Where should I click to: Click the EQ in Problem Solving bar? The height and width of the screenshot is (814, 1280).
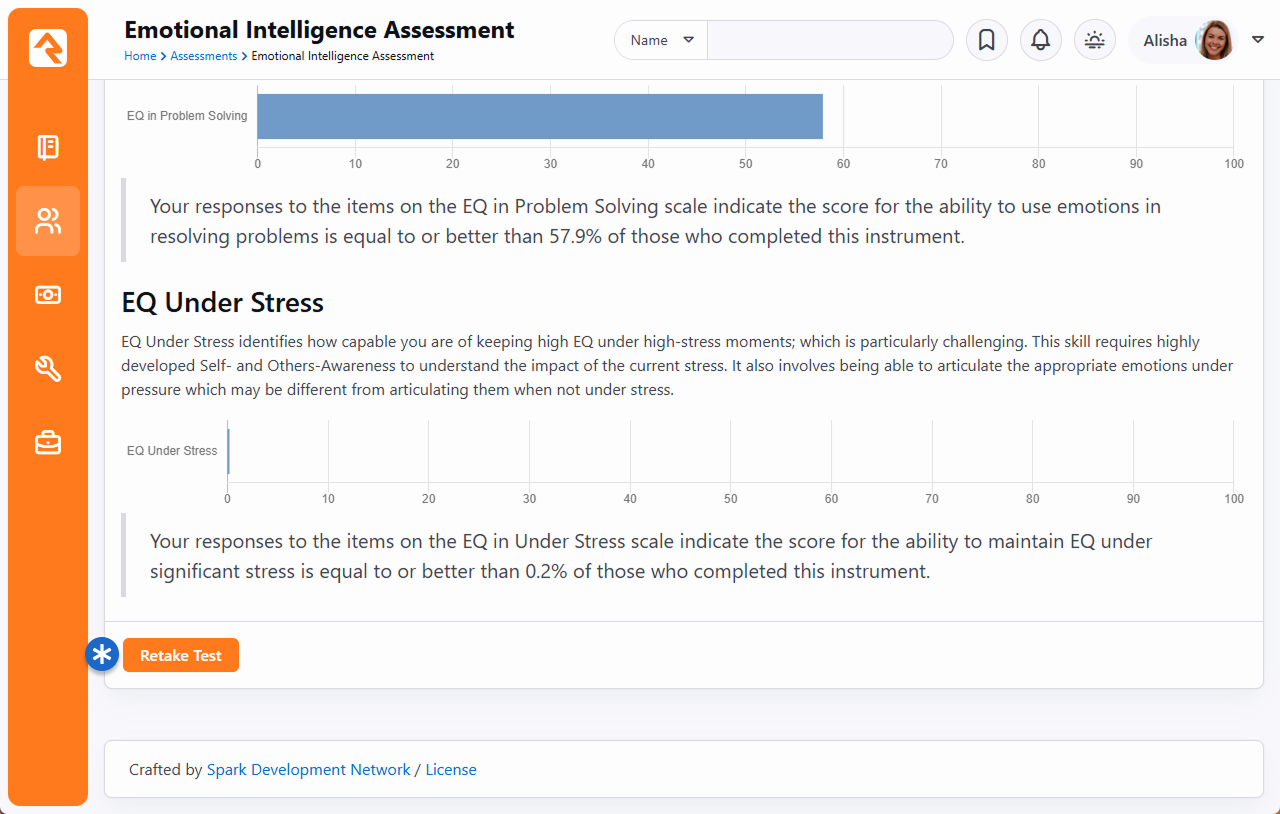(x=540, y=116)
